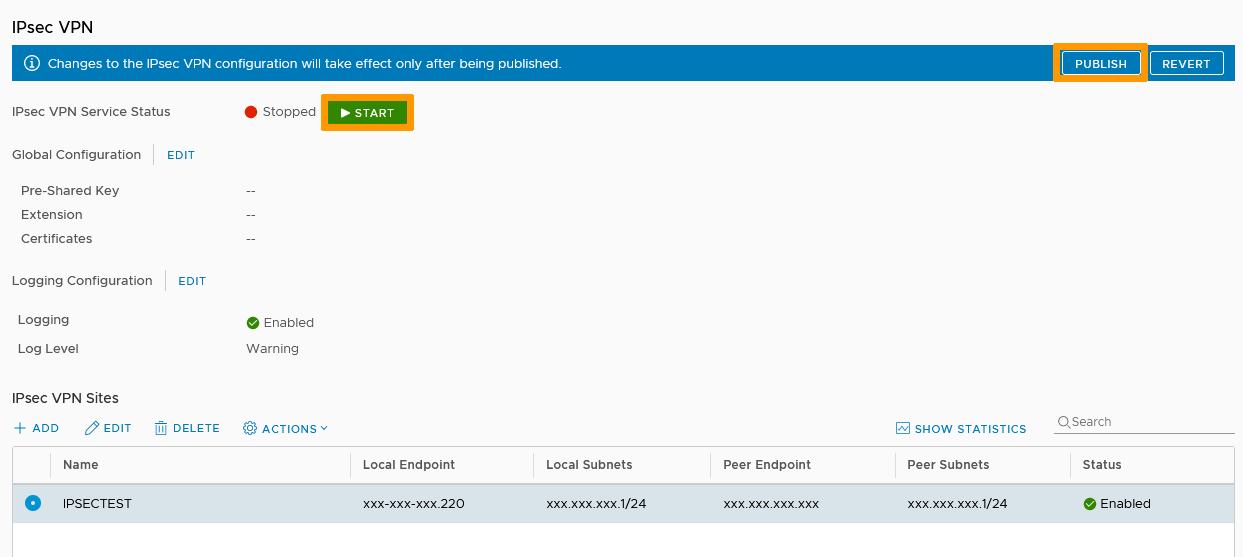This screenshot has height=557, width=1243.
Task: Edit the Logging Configuration settings
Action: point(192,281)
